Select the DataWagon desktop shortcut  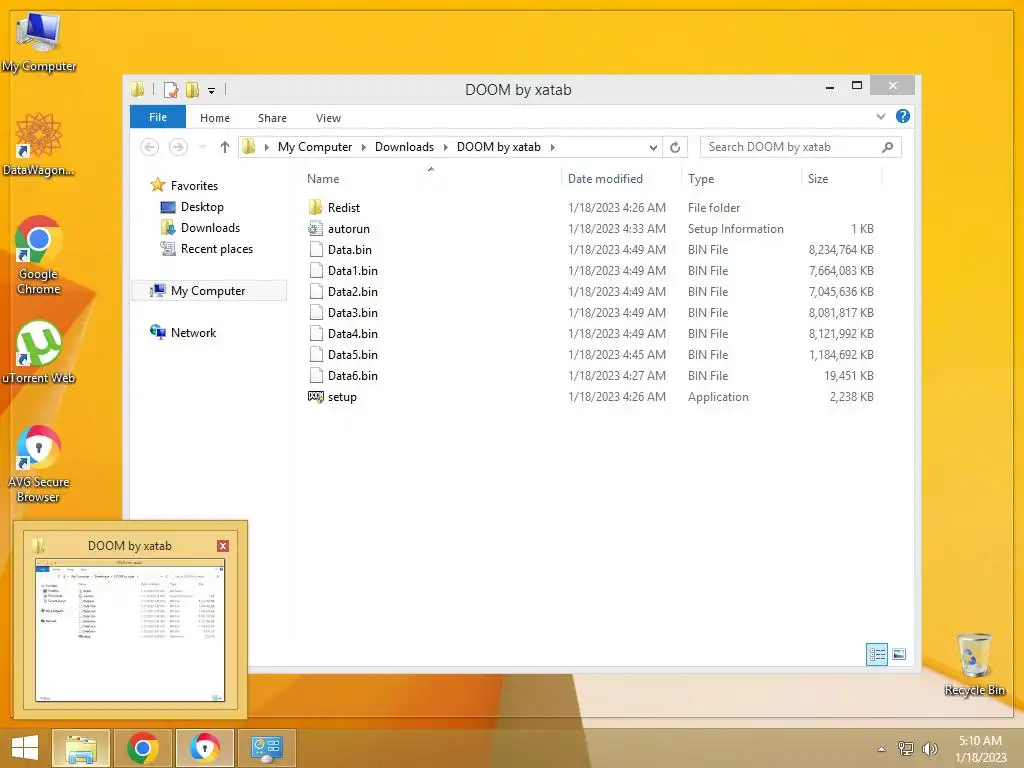[39, 144]
